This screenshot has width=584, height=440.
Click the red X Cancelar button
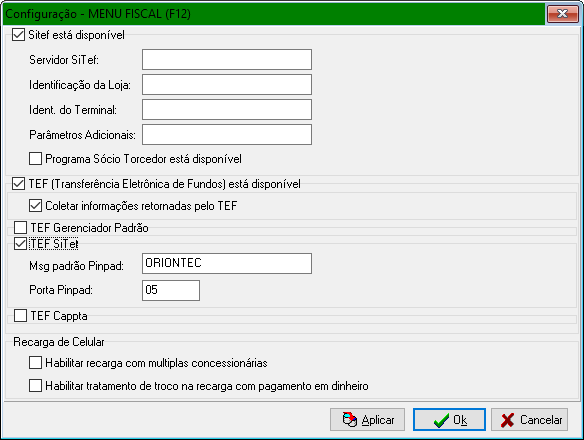coord(529,420)
